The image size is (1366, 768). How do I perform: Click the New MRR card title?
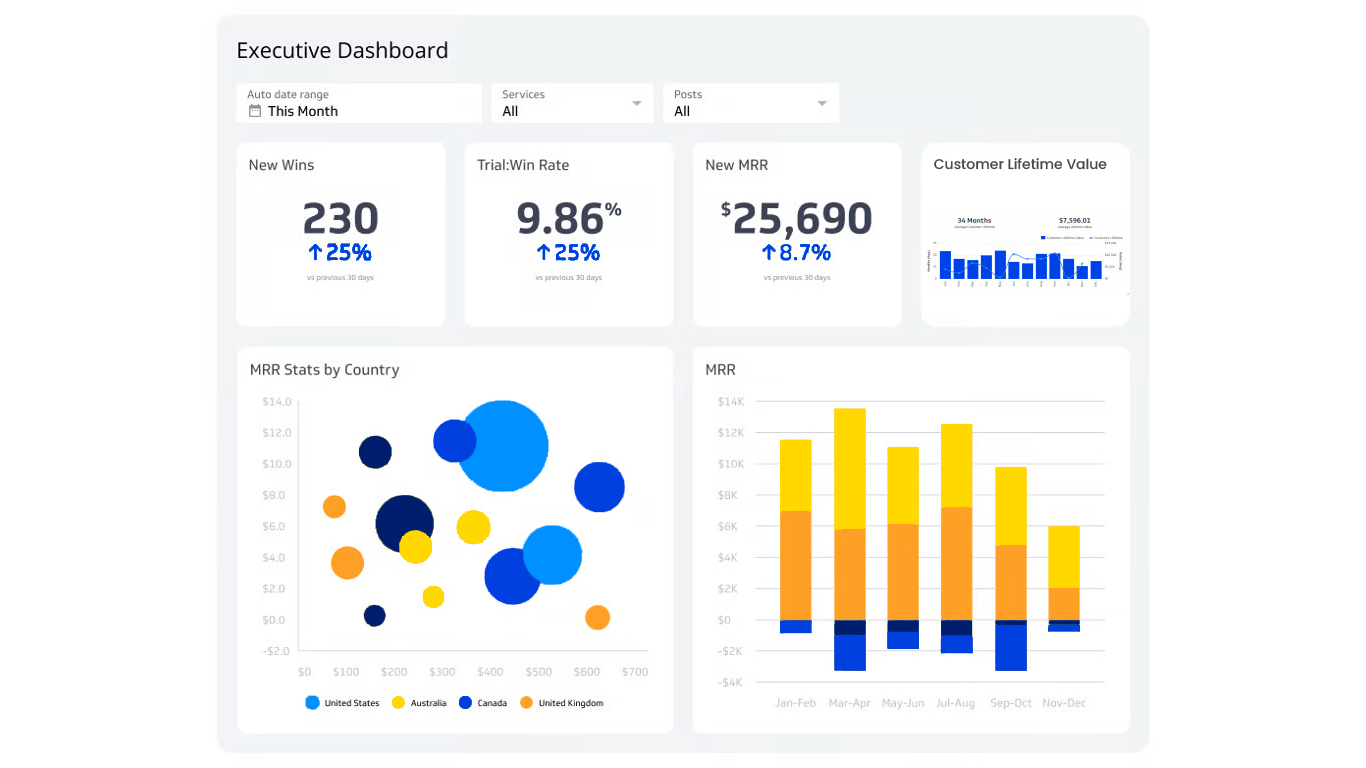point(737,165)
